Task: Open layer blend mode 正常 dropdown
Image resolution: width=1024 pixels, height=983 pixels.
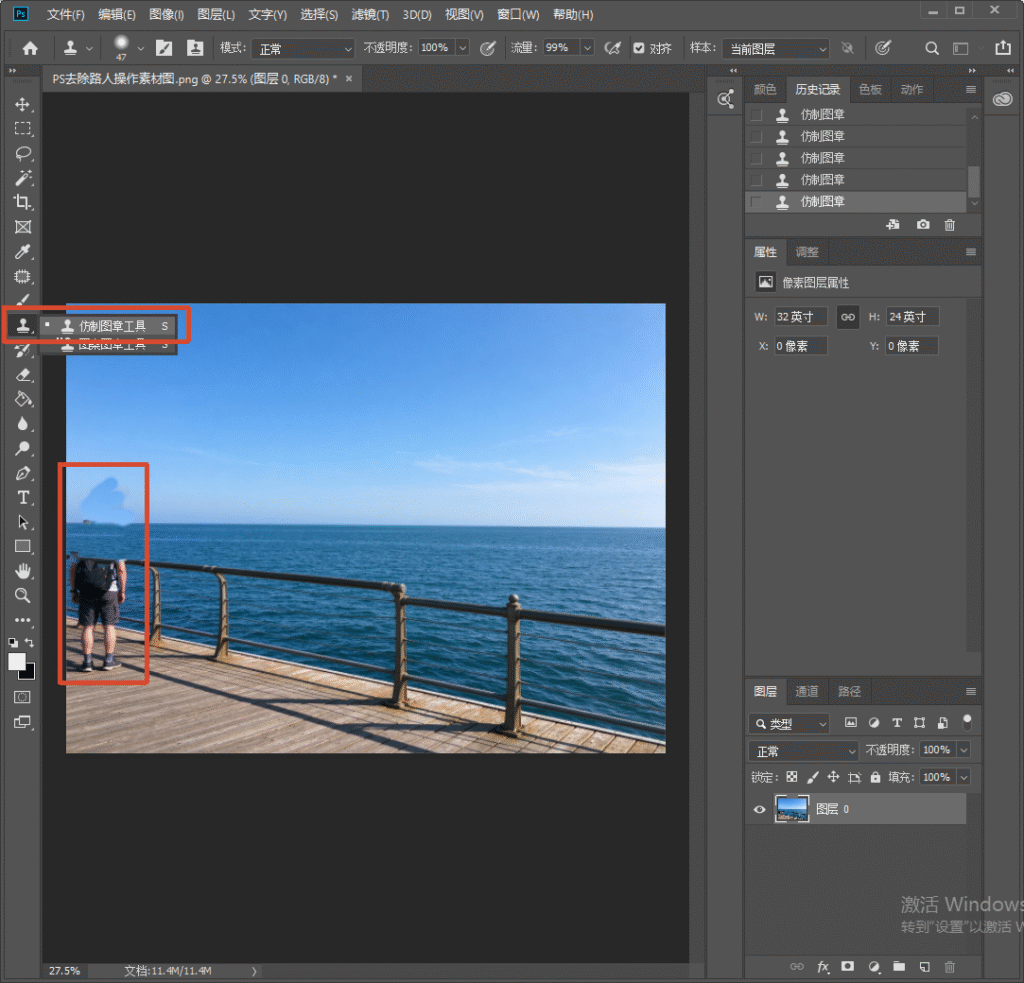Action: (x=803, y=751)
